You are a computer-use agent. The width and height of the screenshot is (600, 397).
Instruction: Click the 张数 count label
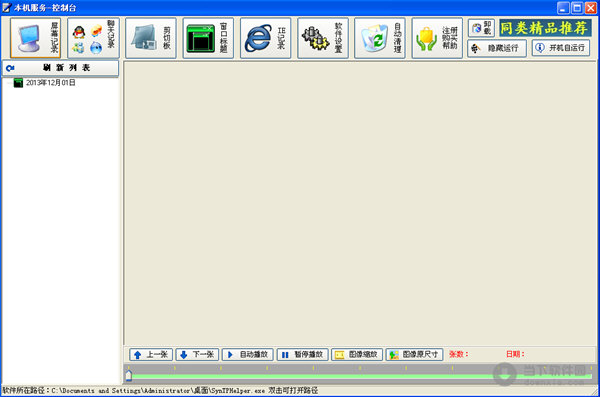458,354
